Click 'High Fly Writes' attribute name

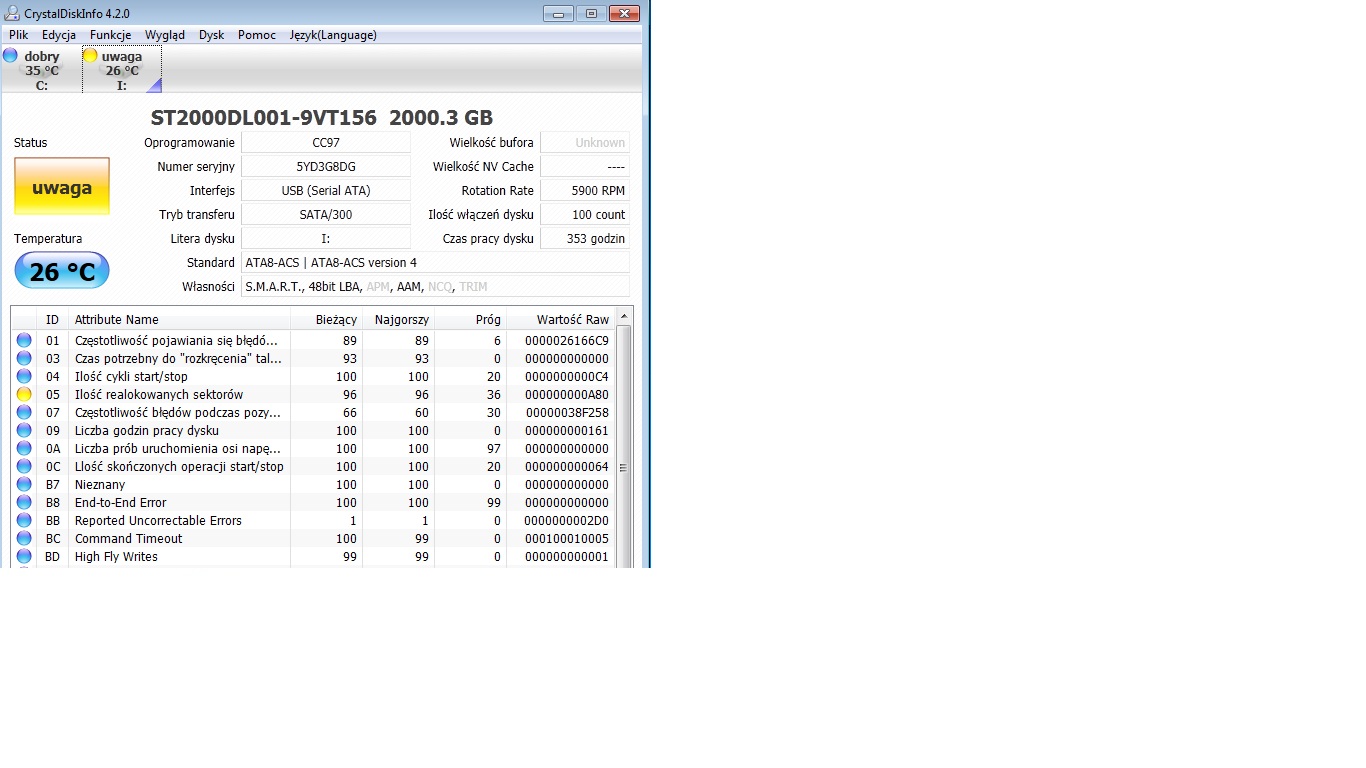click(x=116, y=557)
